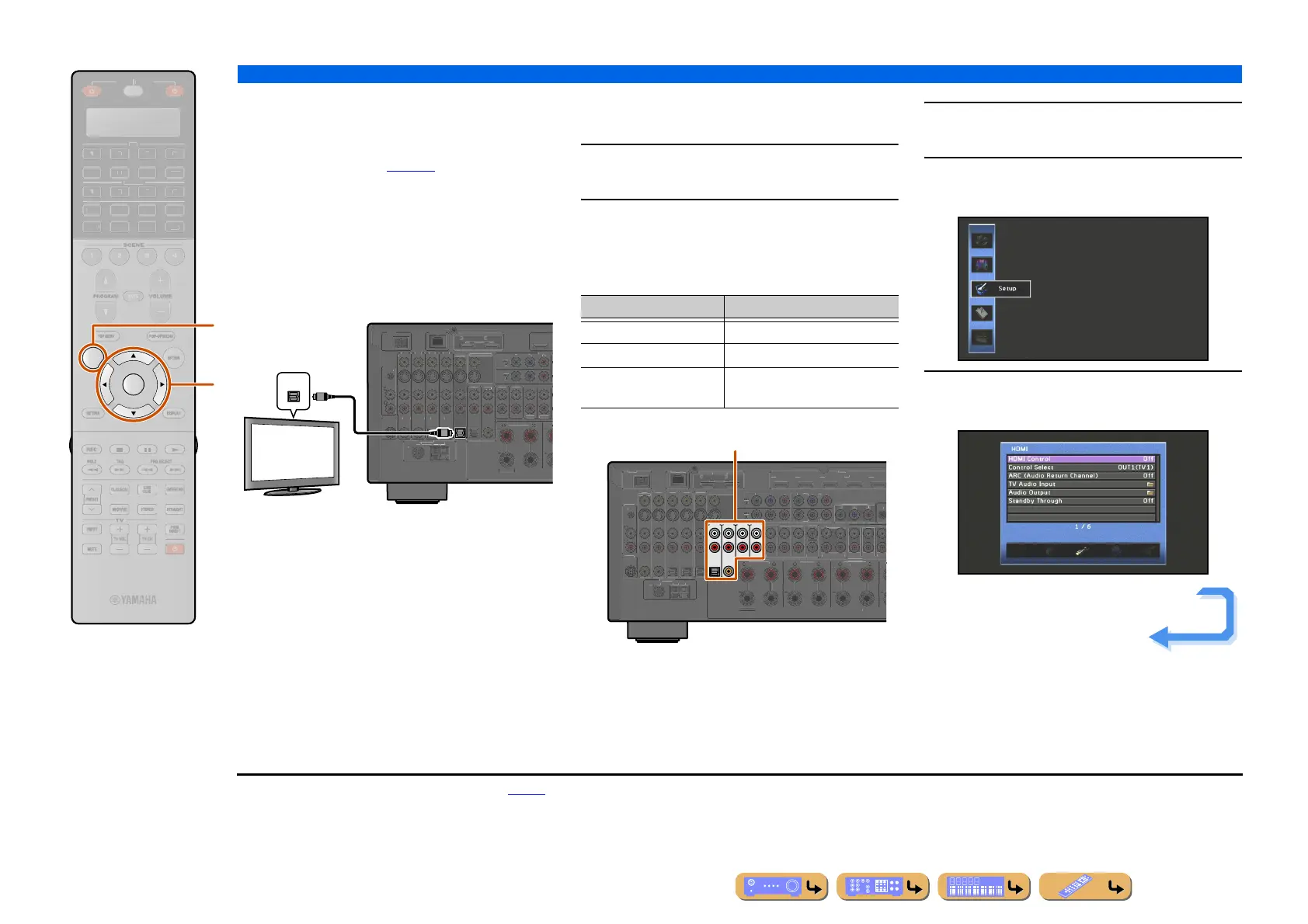Select the HDMI Control row

(x=1081, y=459)
